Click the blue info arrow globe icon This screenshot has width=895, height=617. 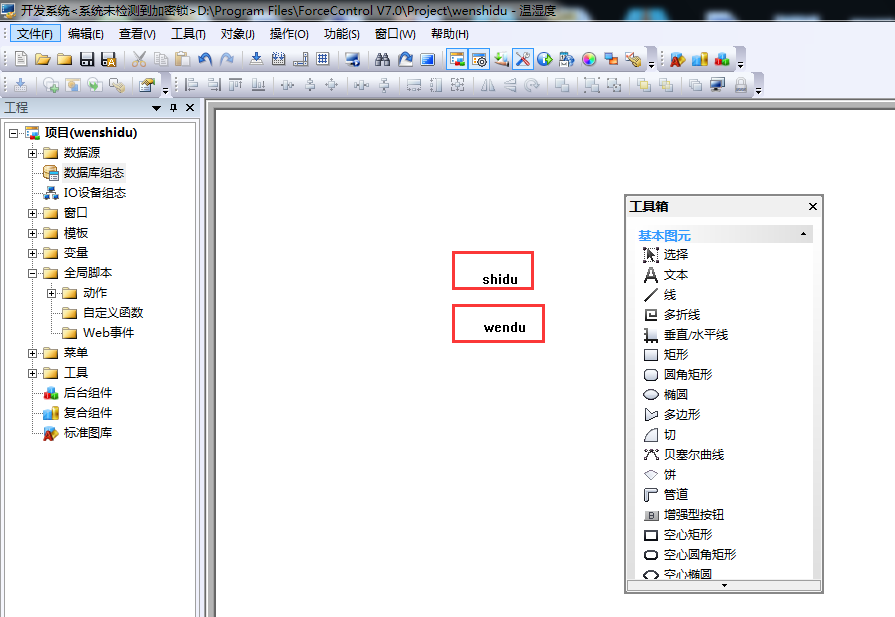point(545,59)
